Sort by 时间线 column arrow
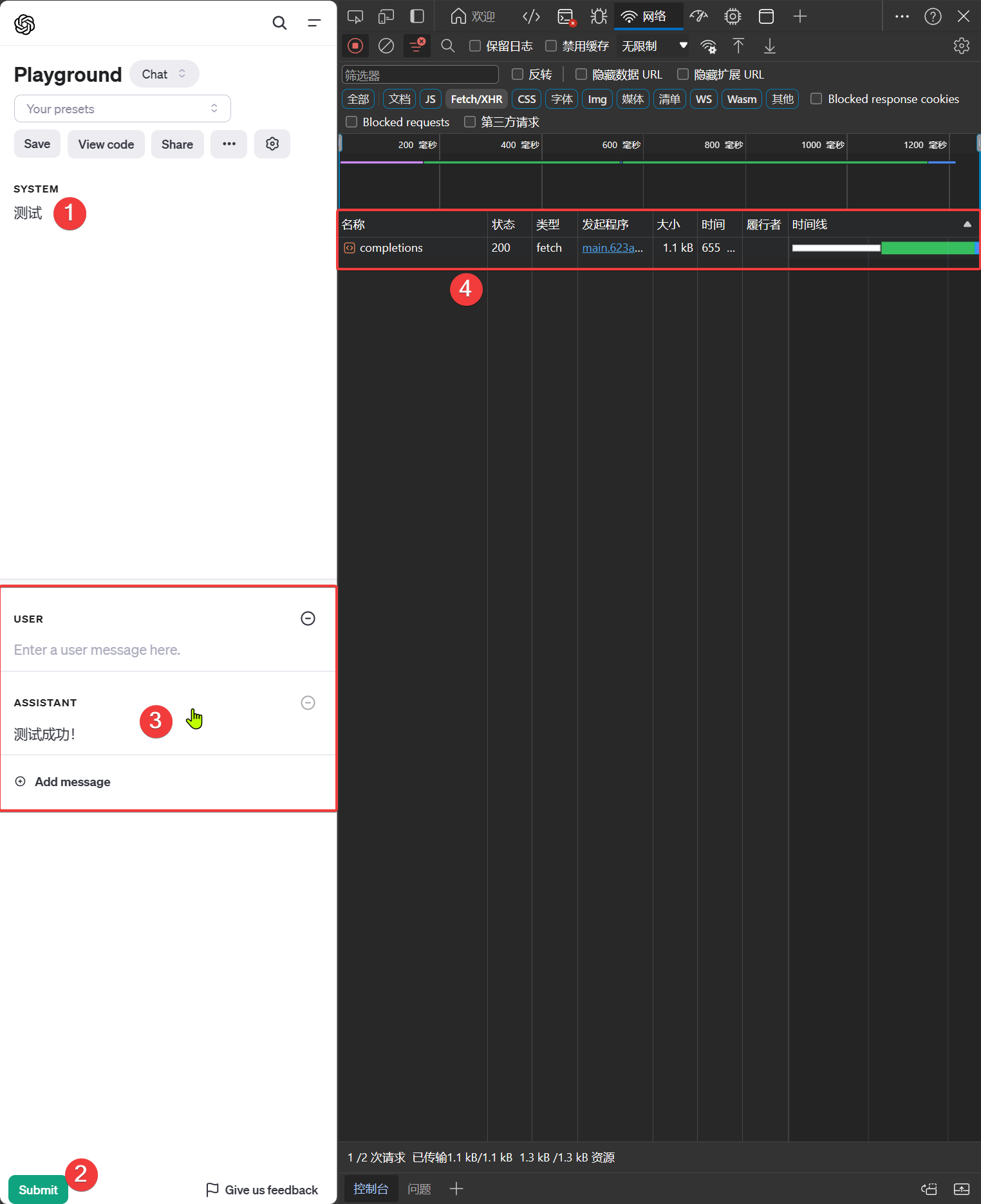Image resolution: width=981 pixels, height=1204 pixels. click(967, 224)
